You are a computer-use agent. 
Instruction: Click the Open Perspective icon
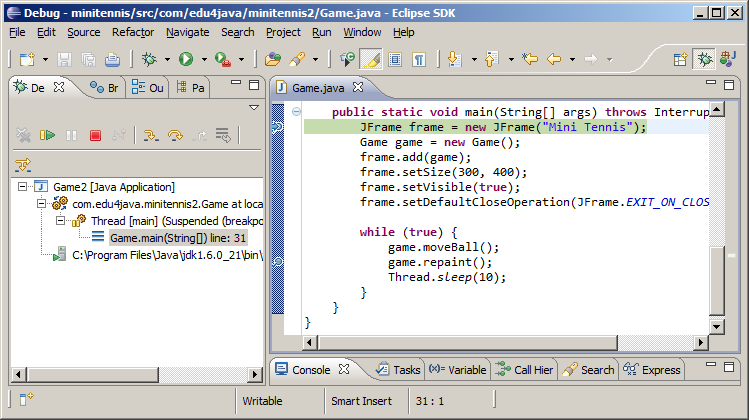click(x=680, y=59)
